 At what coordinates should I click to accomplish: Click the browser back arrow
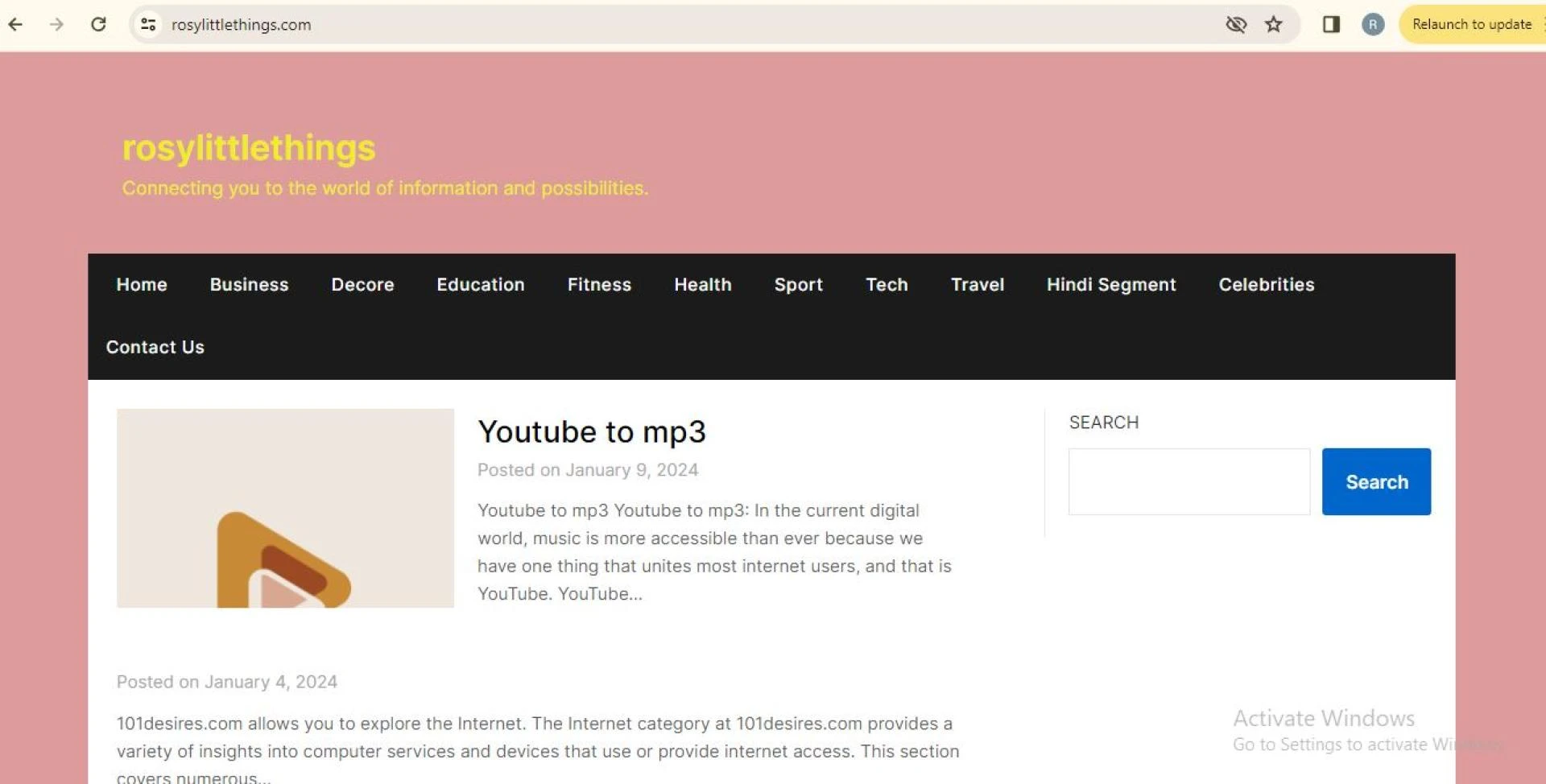(15, 24)
